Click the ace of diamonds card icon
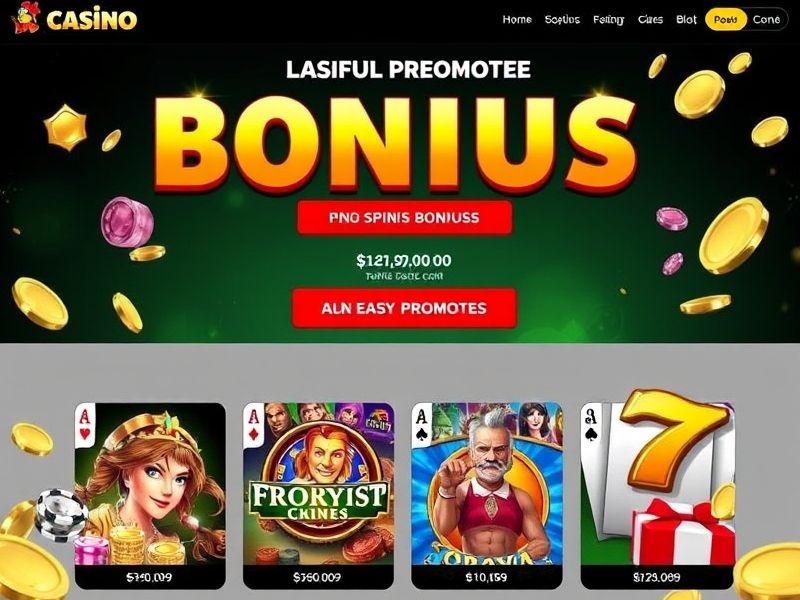The image size is (800, 600). coord(254,424)
